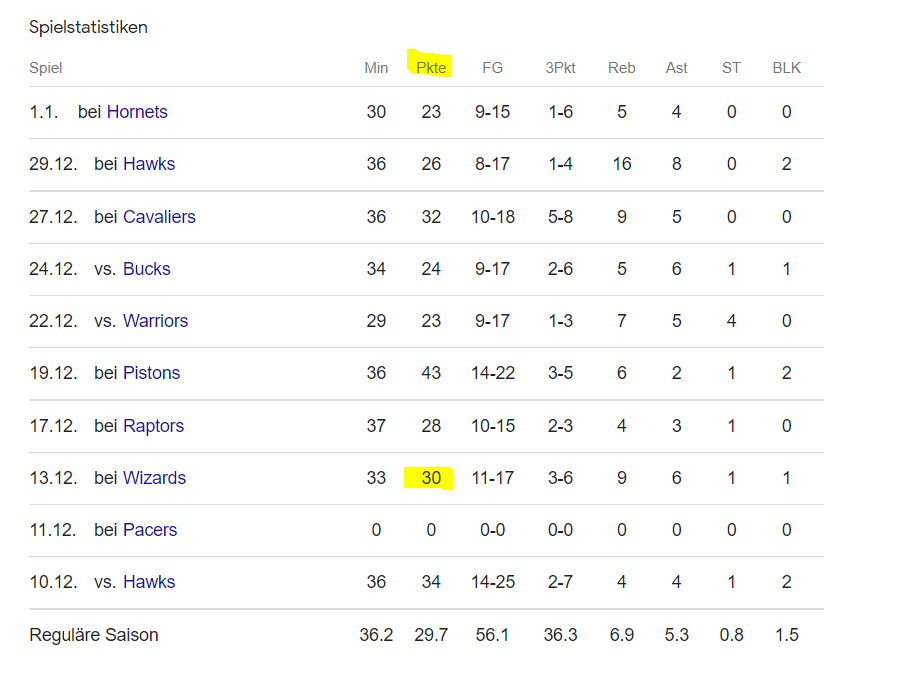
Task: Open the Cavaliers team link
Action: click(159, 217)
